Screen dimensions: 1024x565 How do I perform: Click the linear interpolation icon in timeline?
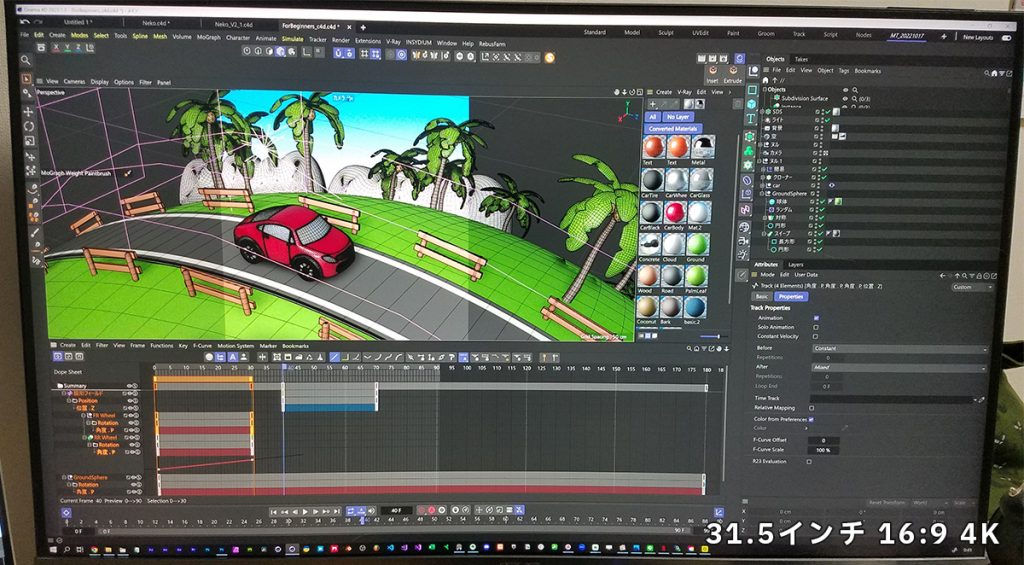[334, 357]
